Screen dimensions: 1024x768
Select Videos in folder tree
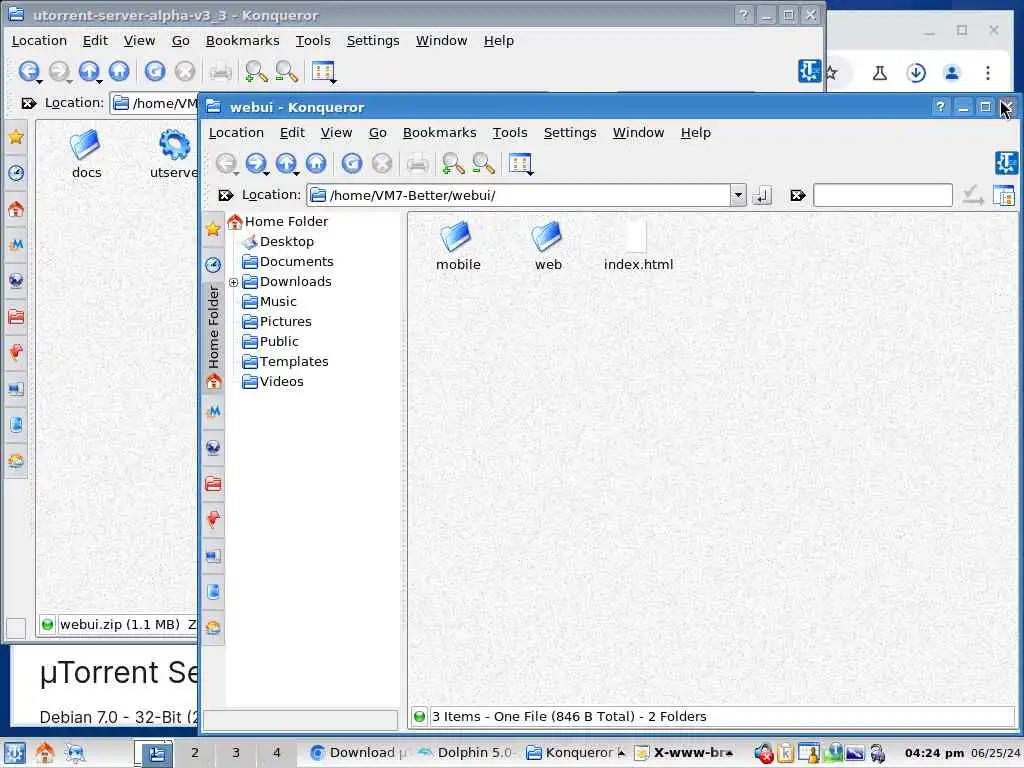click(x=273, y=381)
